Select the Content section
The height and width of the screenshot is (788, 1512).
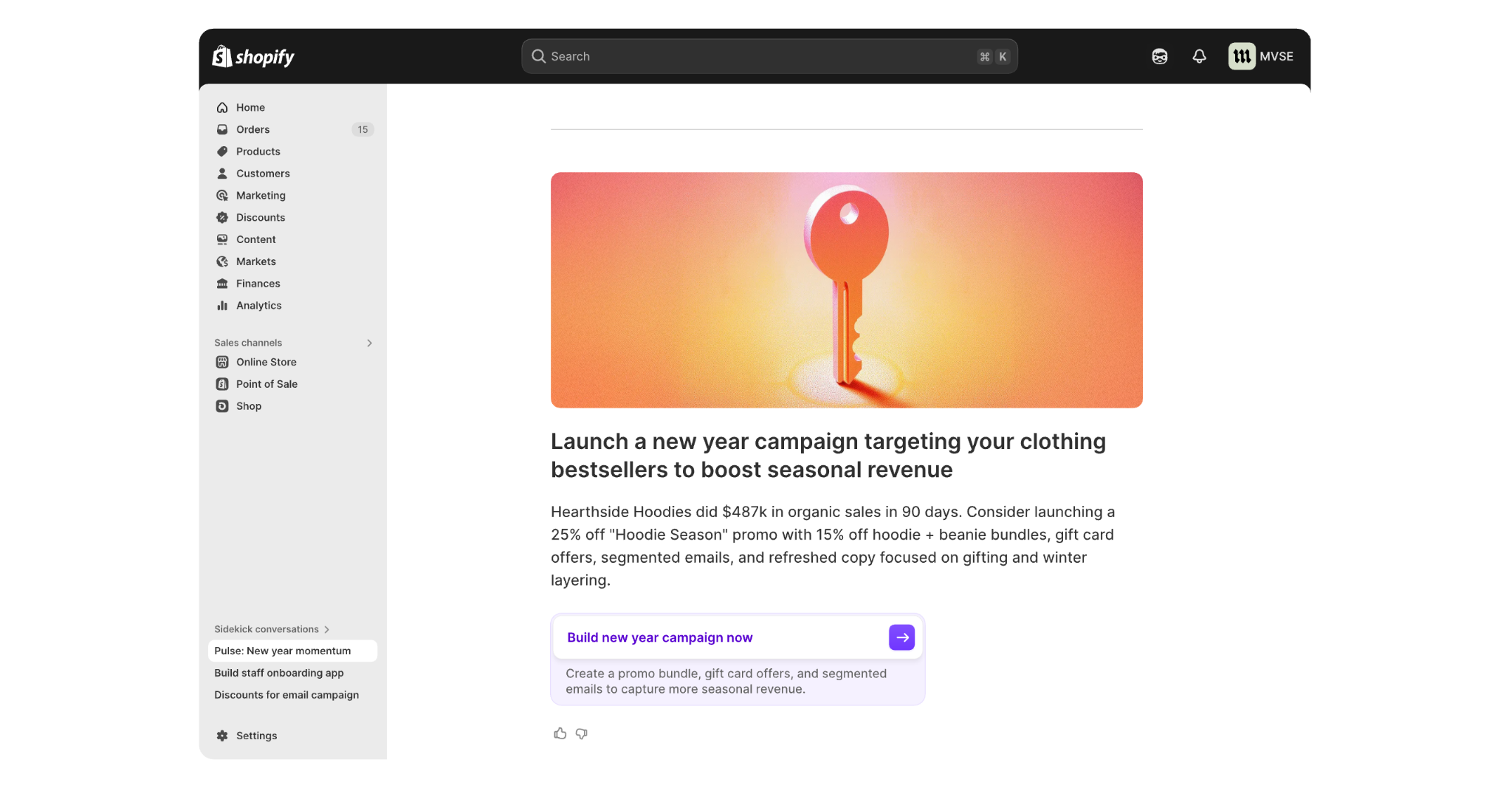tap(255, 239)
